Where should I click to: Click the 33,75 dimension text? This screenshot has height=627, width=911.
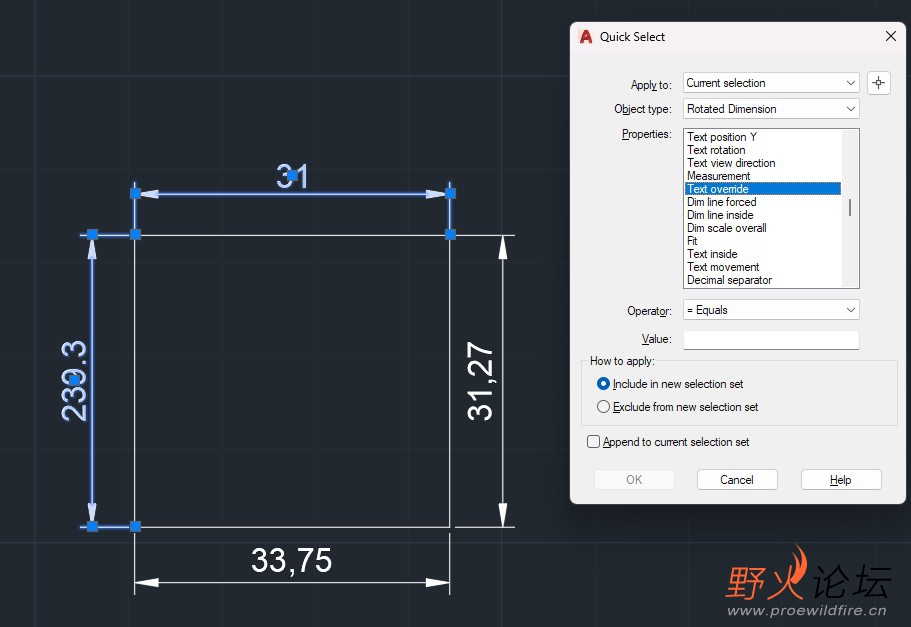pos(291,560)
